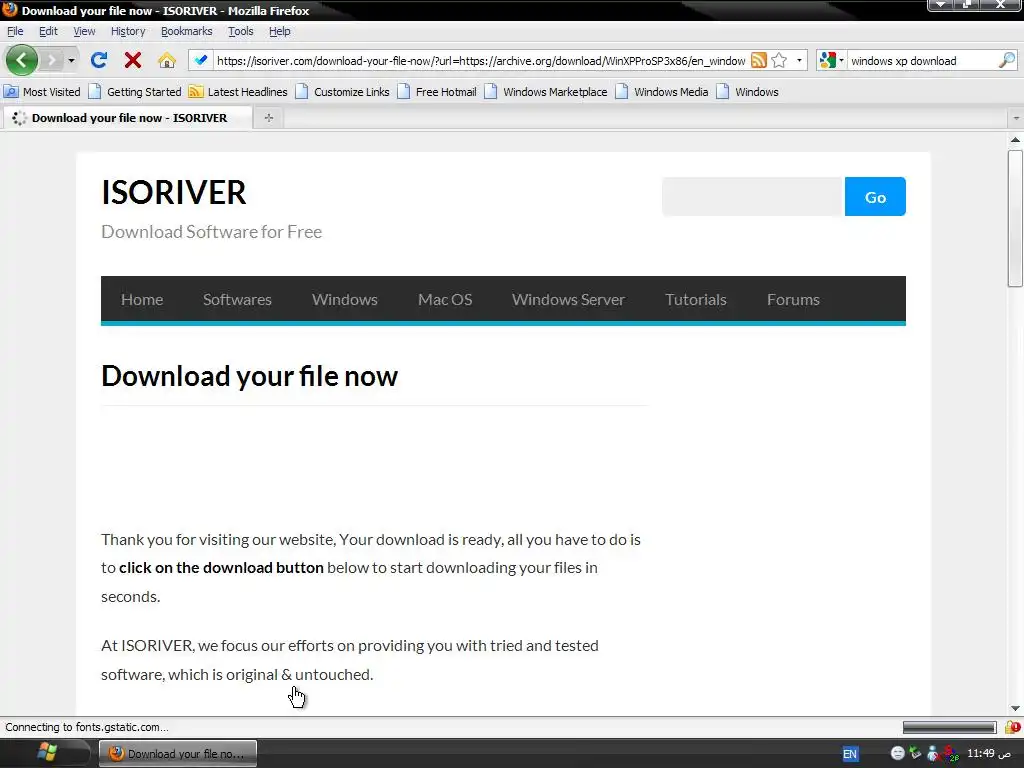Open the back/forward history dropdown arrow
This screenshot has height=768, width=1024.
[x=71, y=61]
